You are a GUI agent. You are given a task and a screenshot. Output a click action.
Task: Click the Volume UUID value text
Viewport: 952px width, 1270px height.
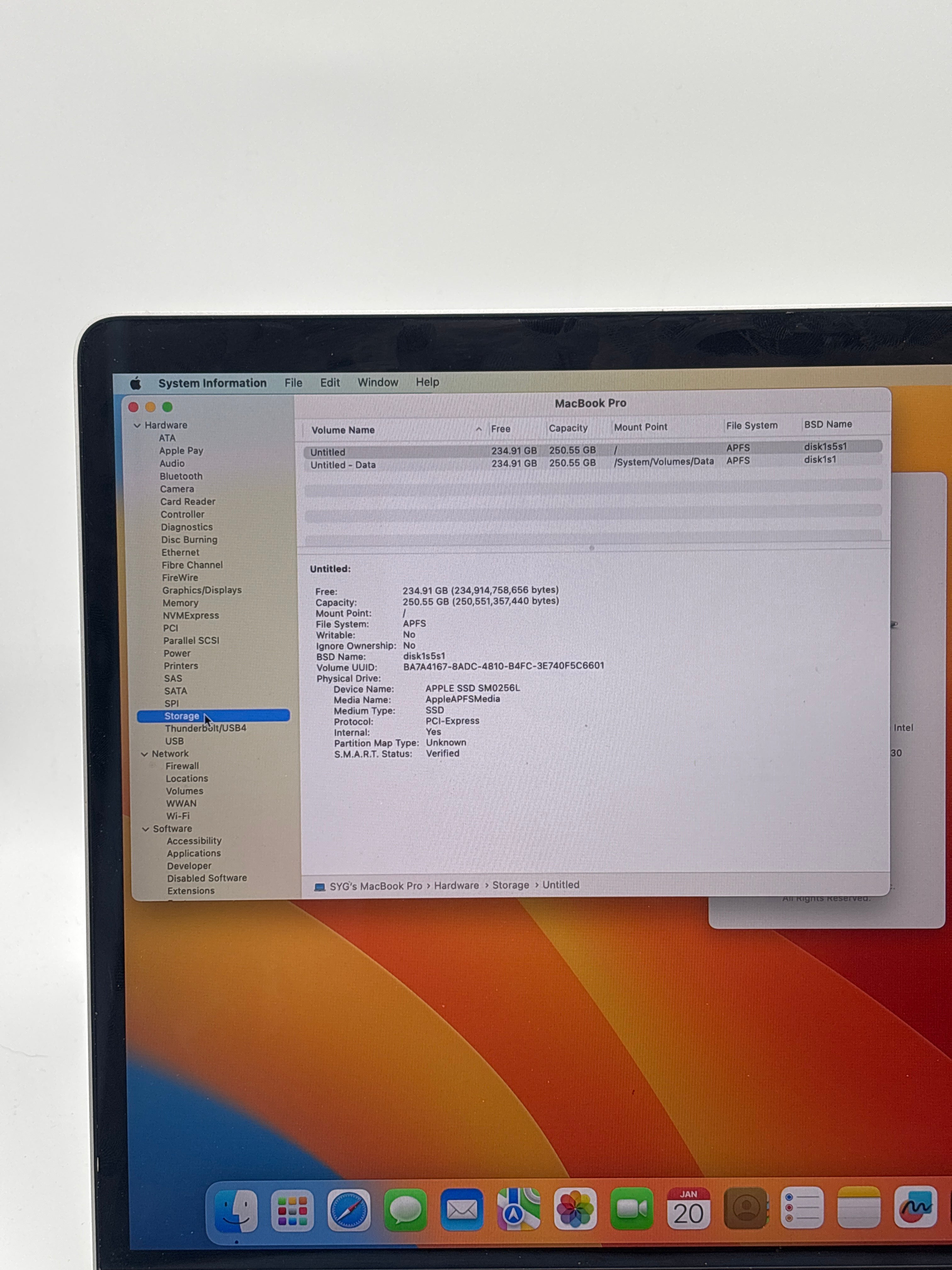[503, 666]
